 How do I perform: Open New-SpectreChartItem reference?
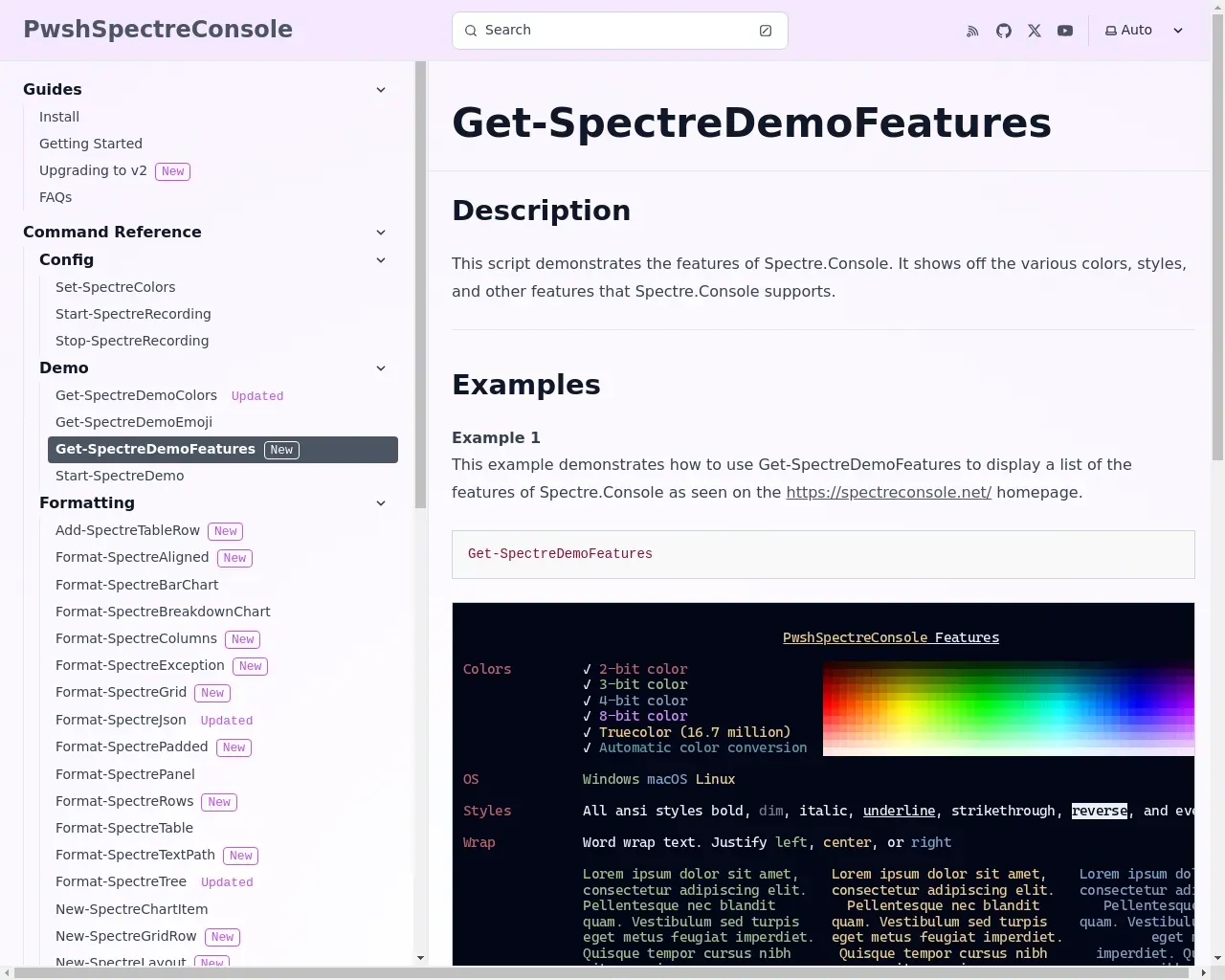pyautogui.click(x=131, y=909)
